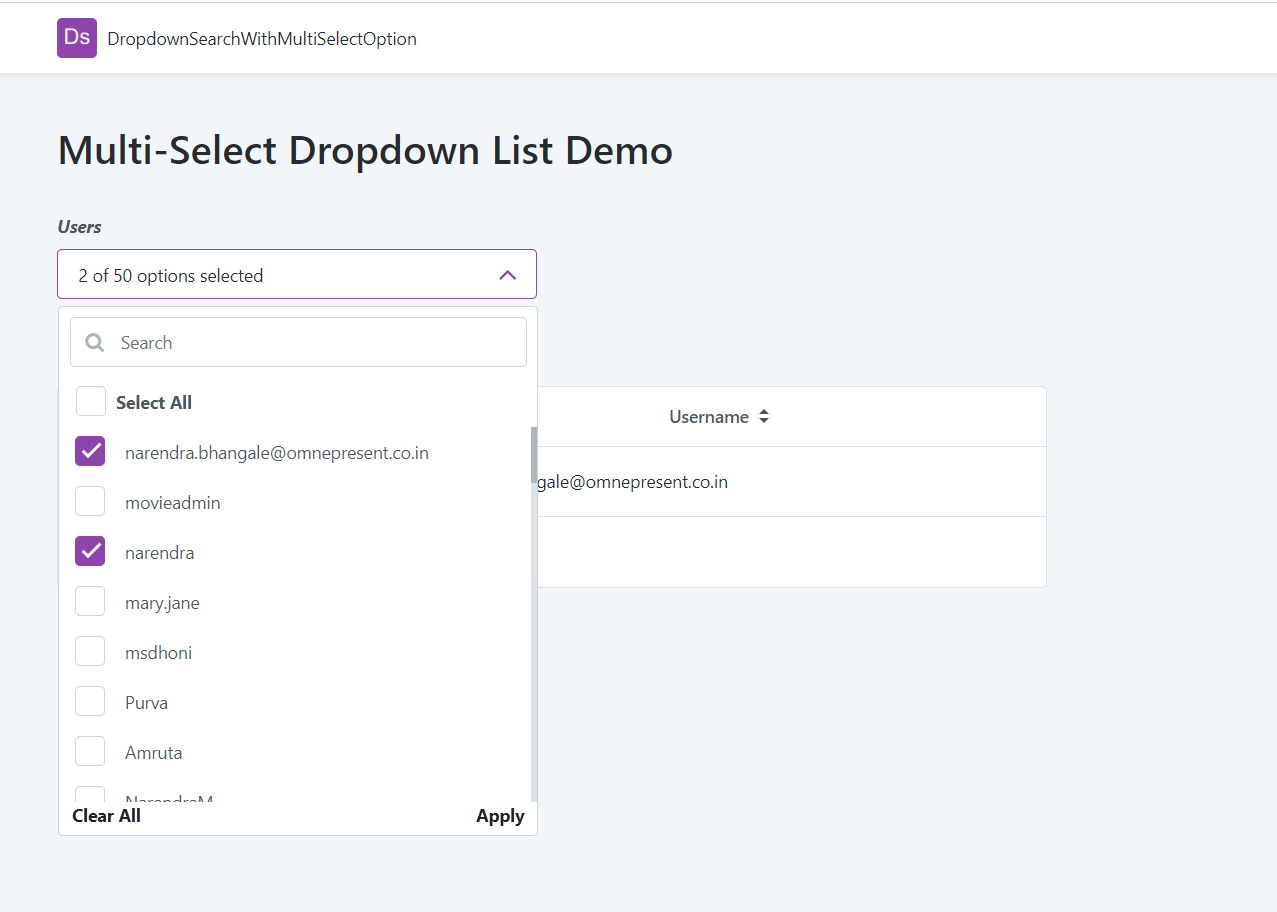Toggle the Amruta checkbox on
The image size is (1277, 912).
pos(90,752)
